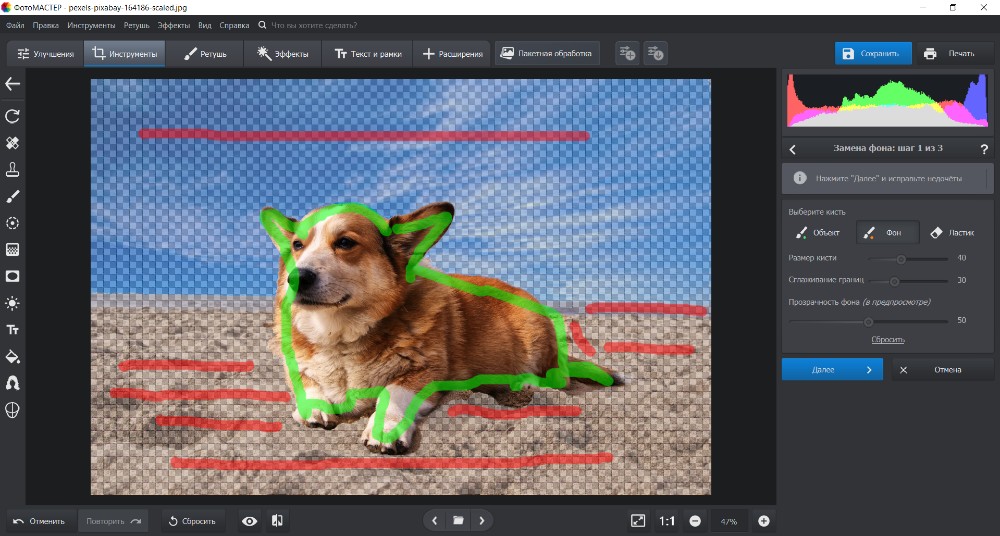The width and height of the screenshot is (1000, 536).
Task: Click the vignette tool icon
Action: pos(13,276)
